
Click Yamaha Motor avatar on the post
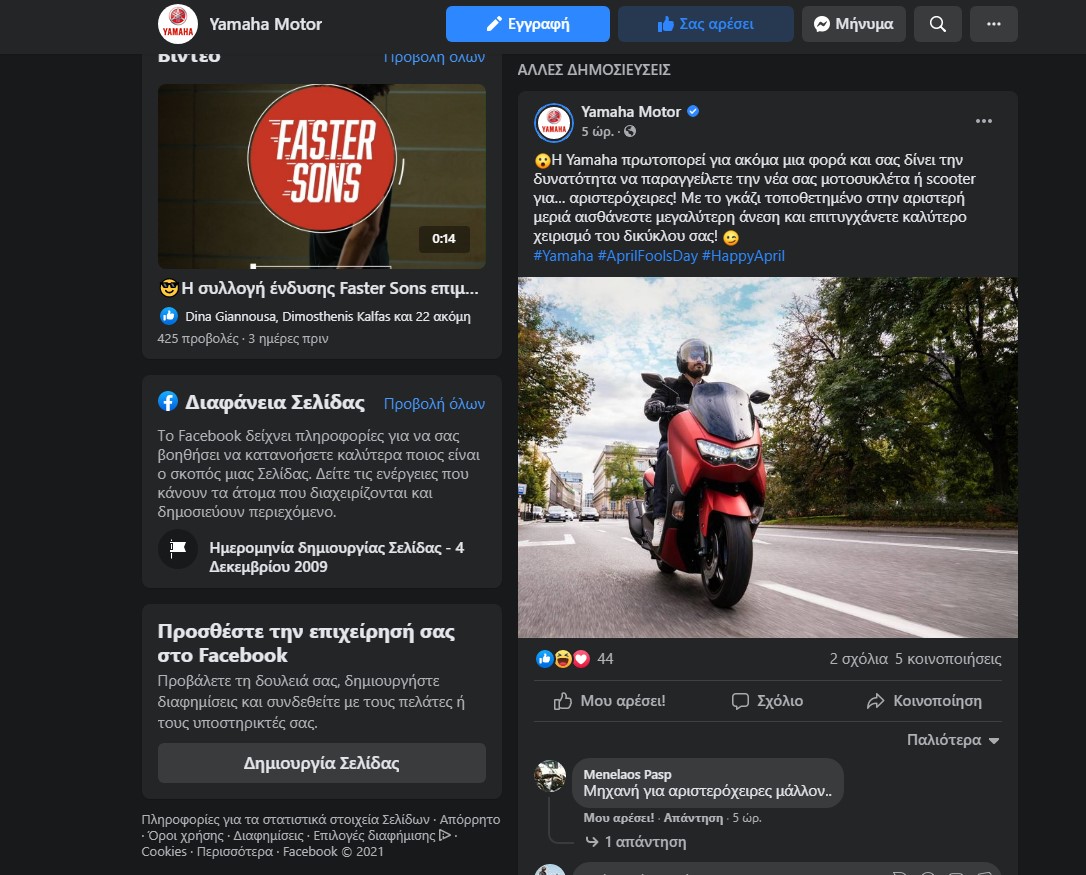pos(553,123)
